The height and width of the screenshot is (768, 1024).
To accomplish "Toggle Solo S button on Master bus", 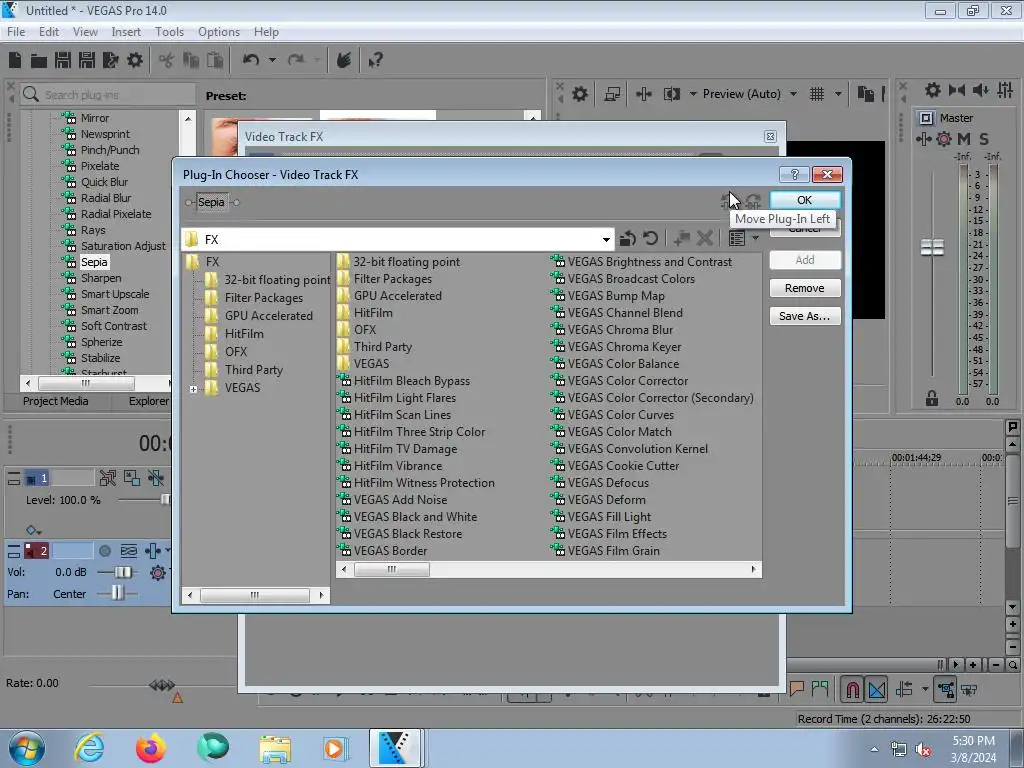I will tap(984, 138).
